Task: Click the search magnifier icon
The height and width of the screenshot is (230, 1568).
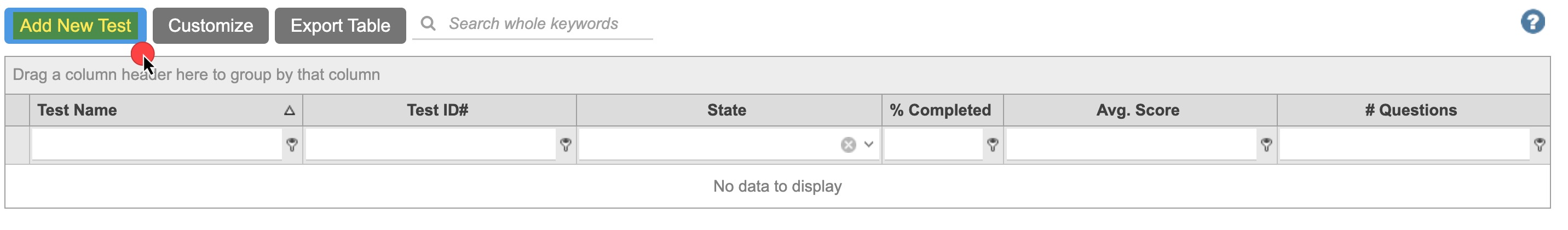Action: 429,24
